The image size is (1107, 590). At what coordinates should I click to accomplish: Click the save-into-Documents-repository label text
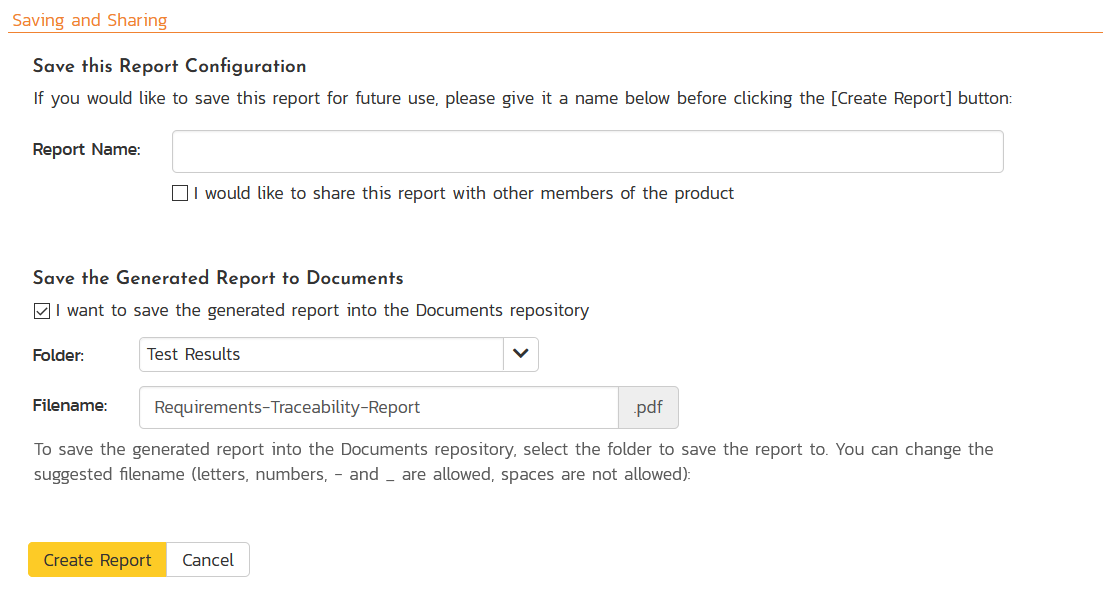tap(322, 311)
